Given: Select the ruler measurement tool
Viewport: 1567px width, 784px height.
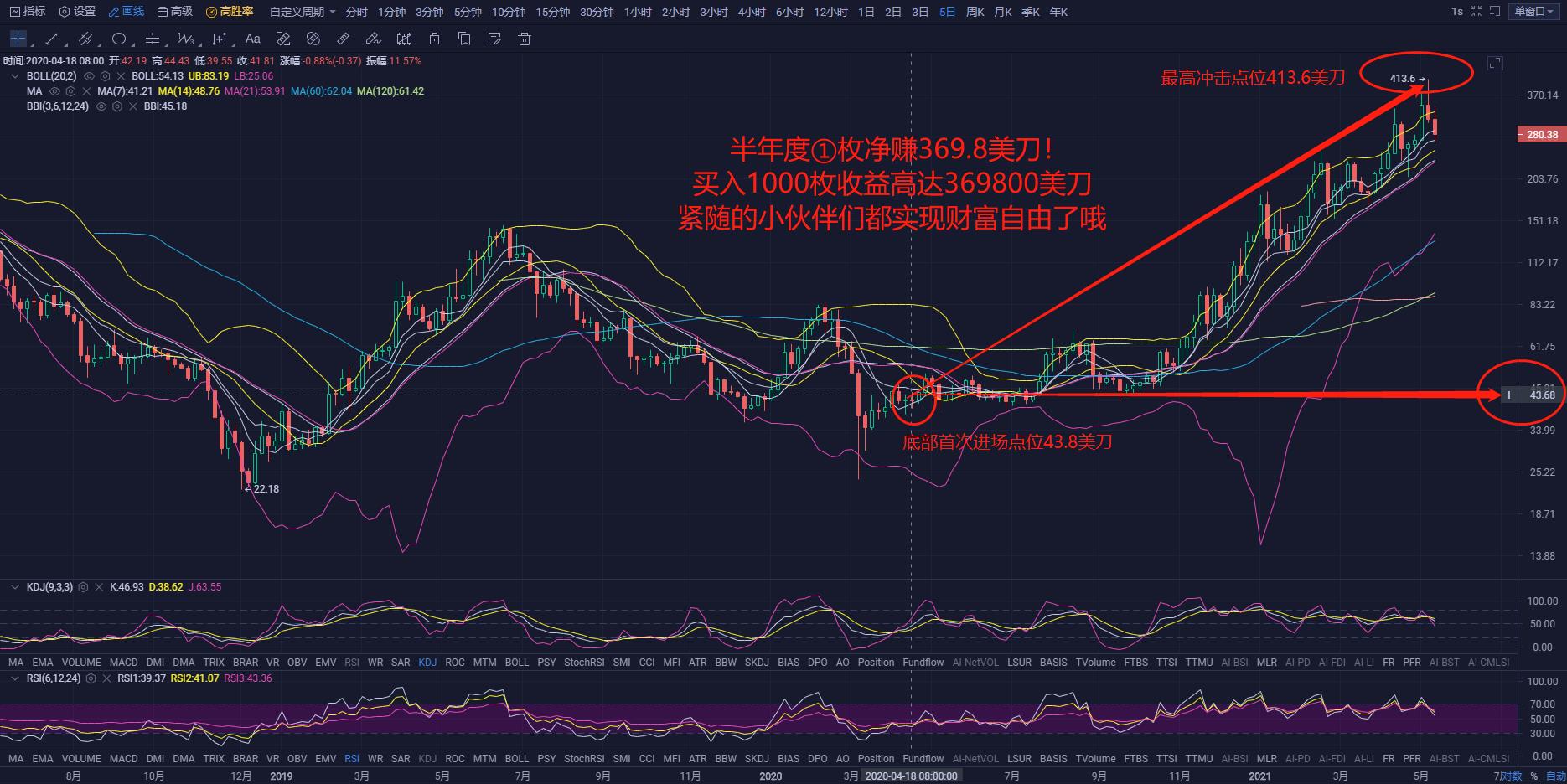Looking at the screenshot, I should tap(344, 39).
